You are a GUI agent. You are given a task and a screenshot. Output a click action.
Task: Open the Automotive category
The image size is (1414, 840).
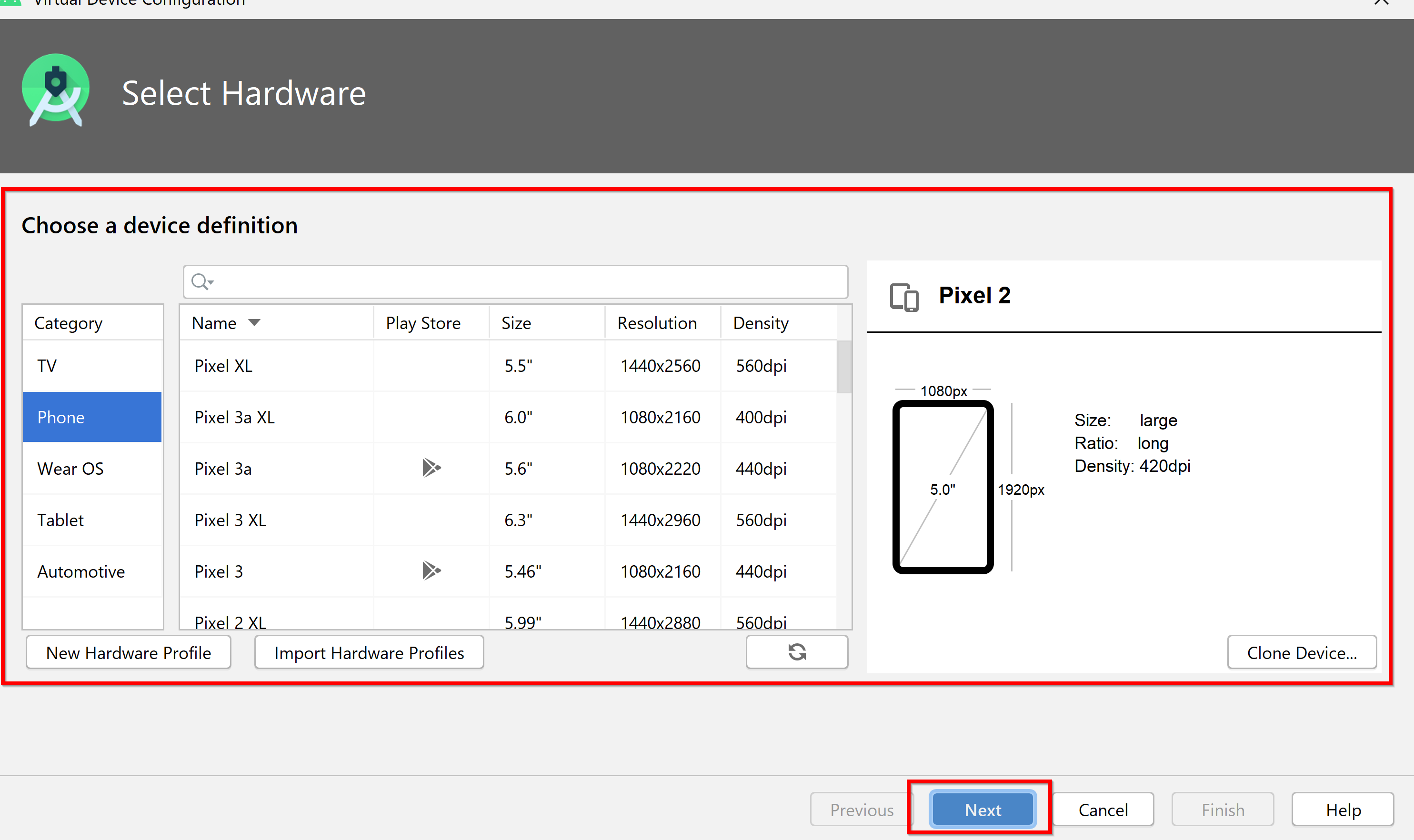point(92,572)
